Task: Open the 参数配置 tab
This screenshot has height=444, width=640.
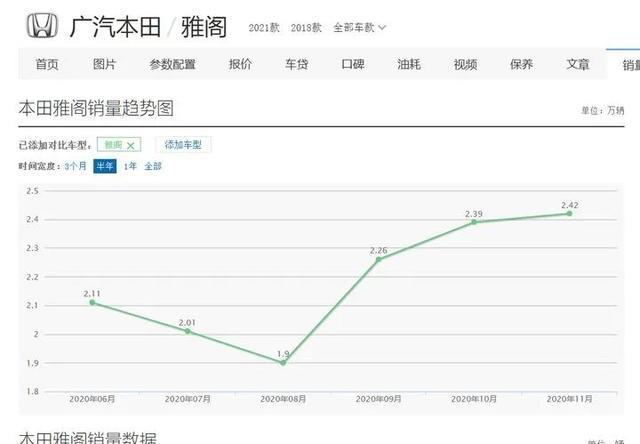Action: click(x=172, y=64)
